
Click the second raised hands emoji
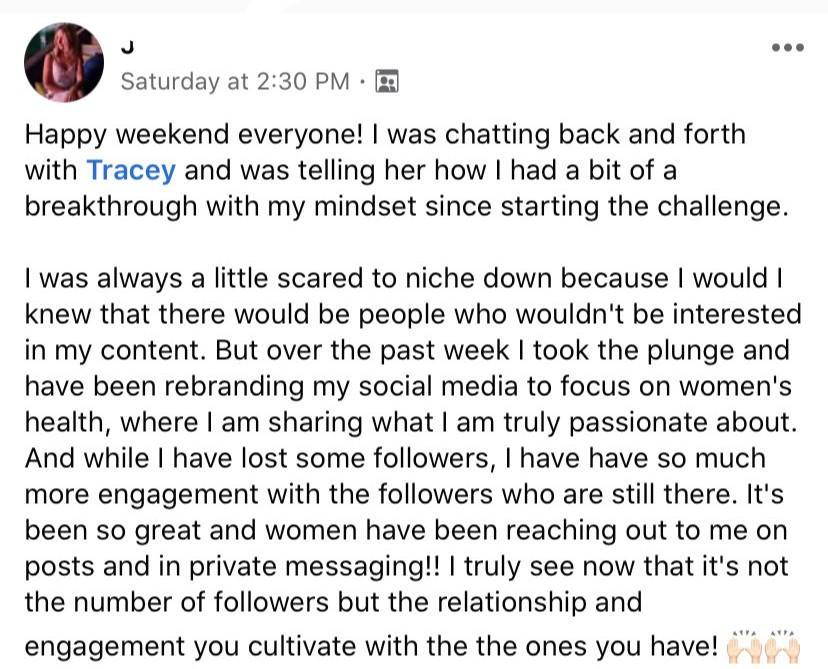pos(784,648)
